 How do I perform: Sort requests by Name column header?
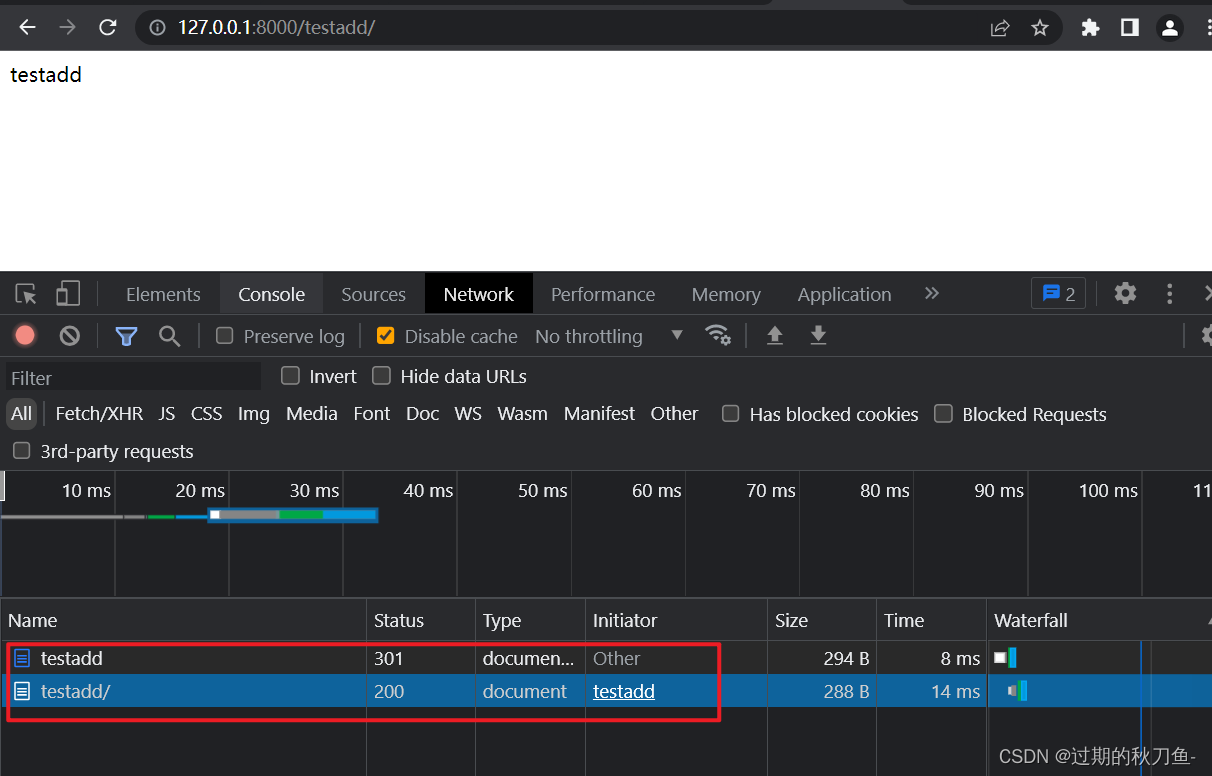coord(184,620)
